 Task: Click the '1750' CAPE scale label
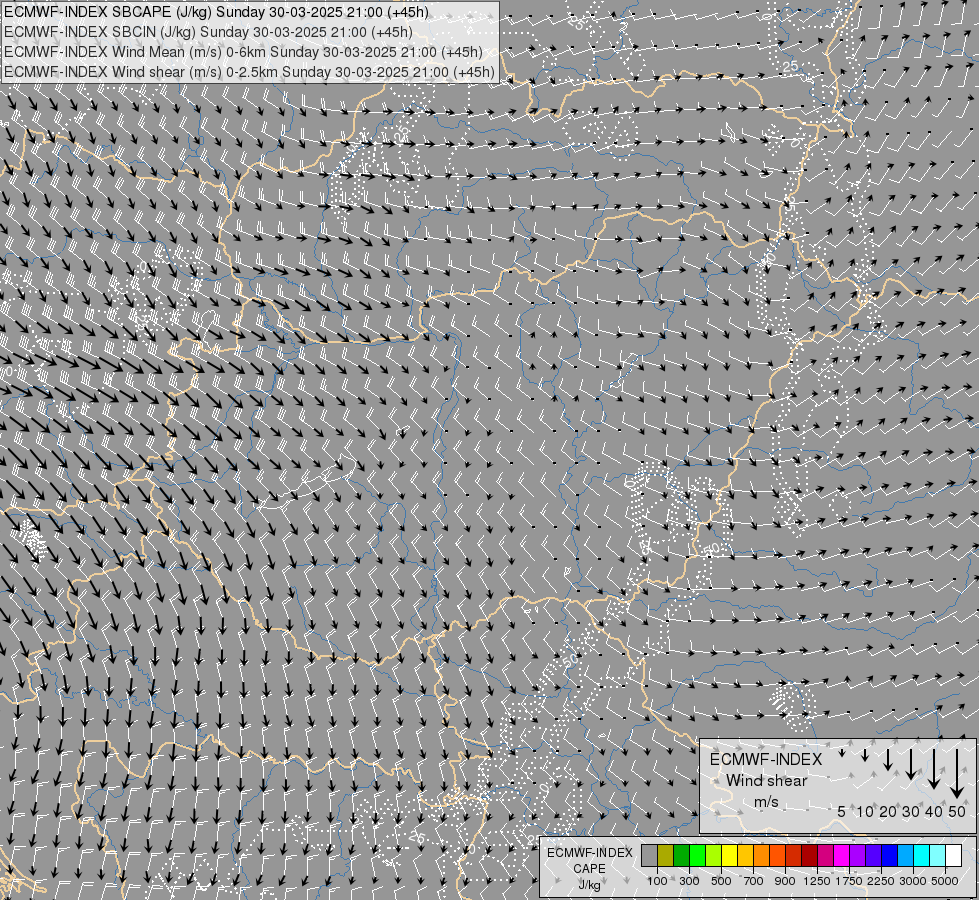[849, 881]
